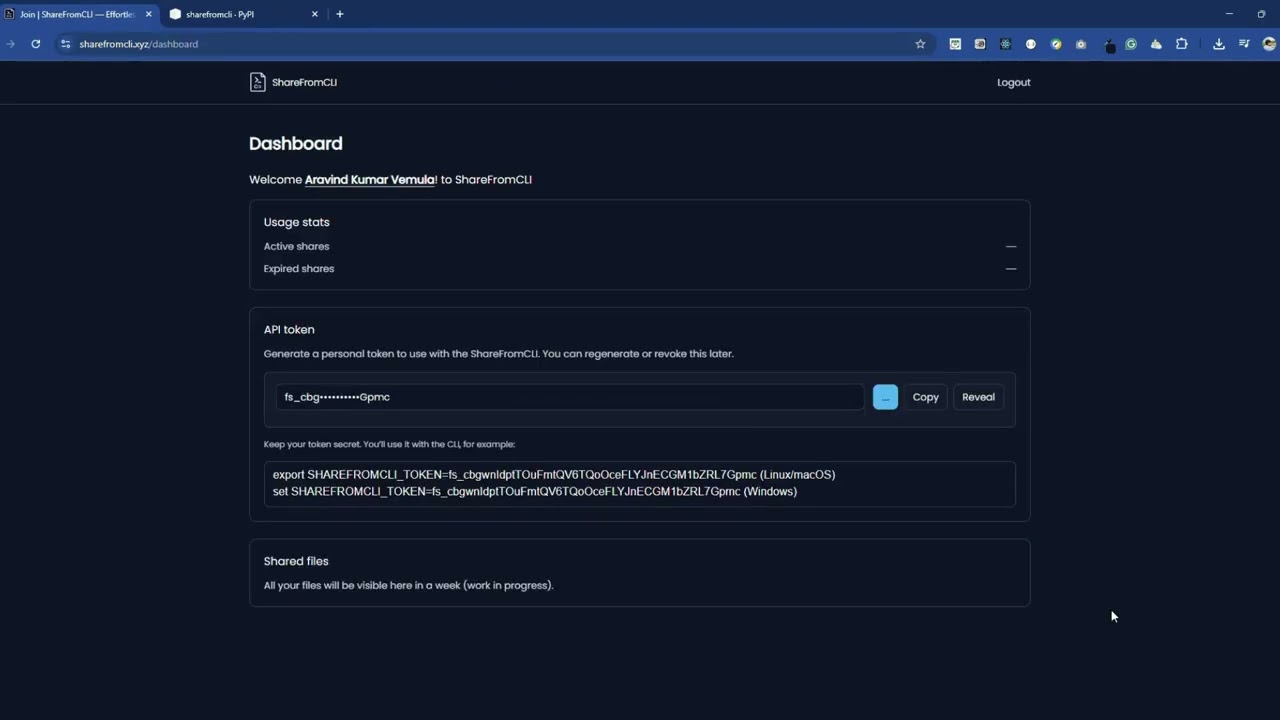Click the camera screenshot extension icon
This screenshot has height=720, width=1280.
[1081, 44]
